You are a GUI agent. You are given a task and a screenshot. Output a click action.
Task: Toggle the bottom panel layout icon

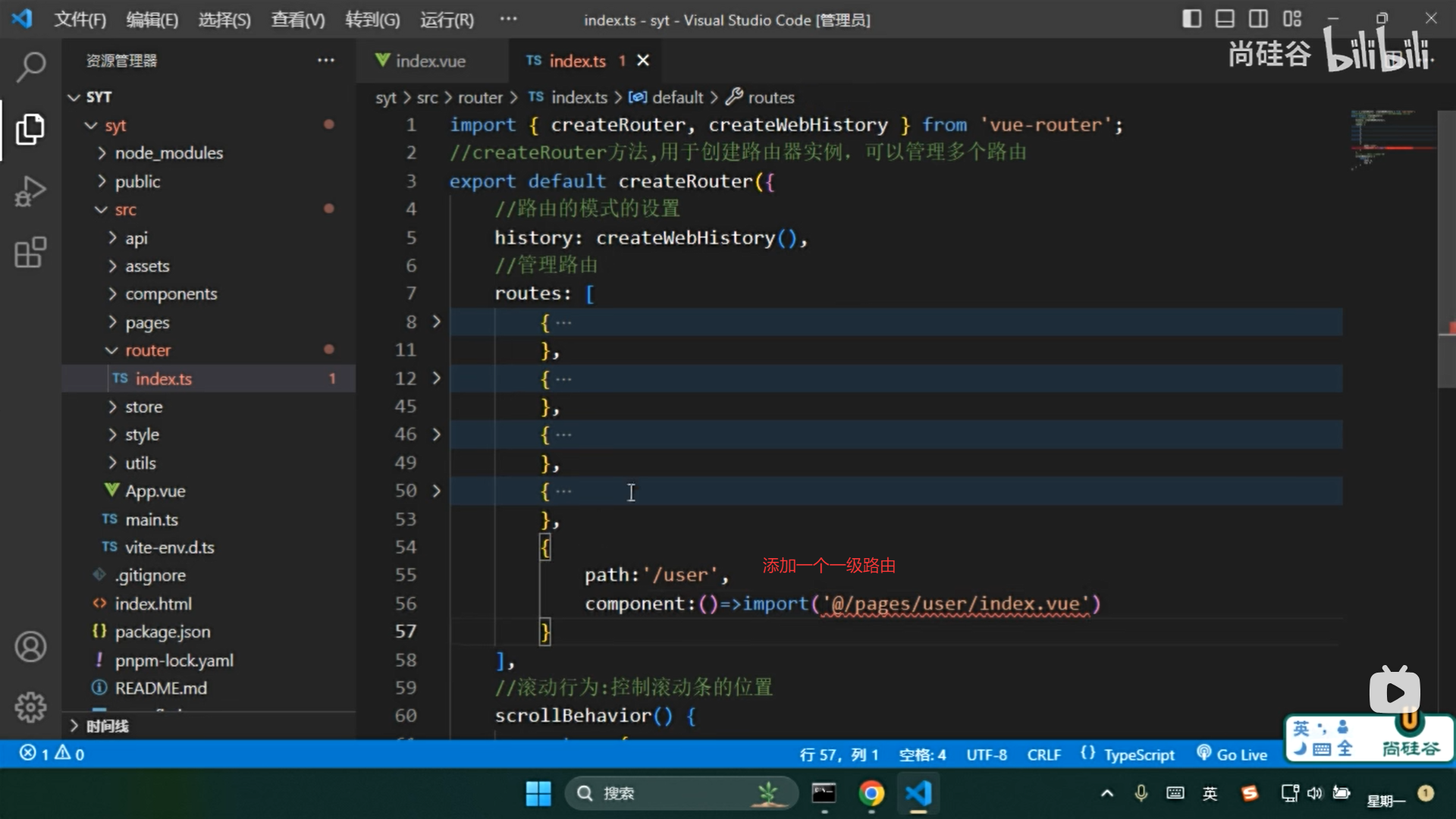(x=1225, y=19)
